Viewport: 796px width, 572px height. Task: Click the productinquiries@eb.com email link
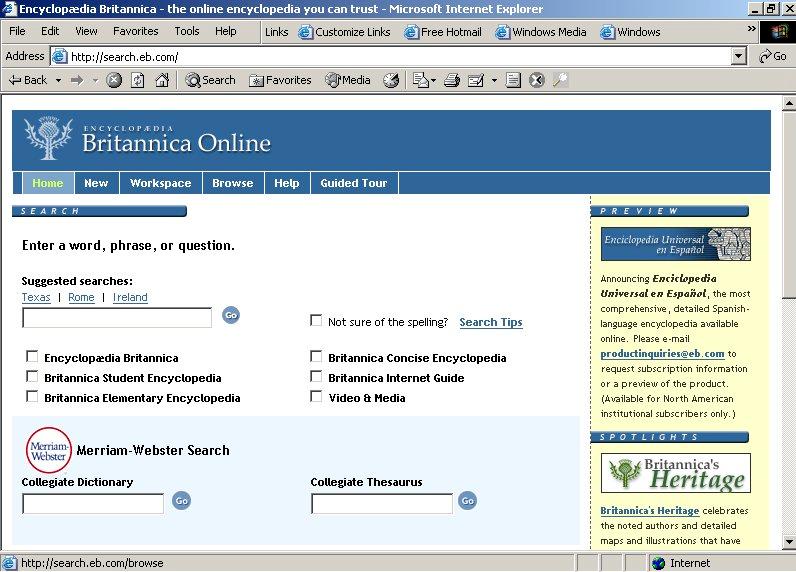pyautogui.click(x=662, y=354)
